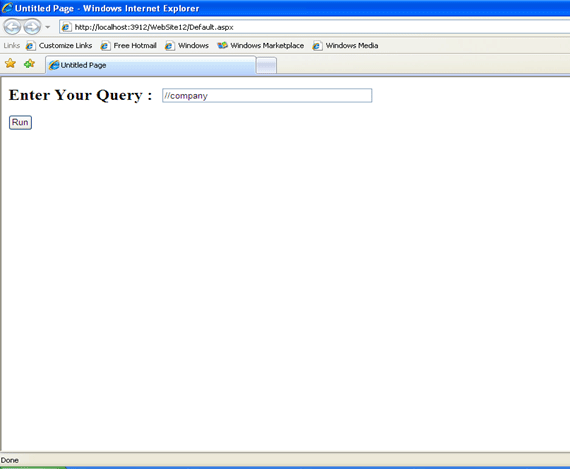Open a new blank tab

[266, 65]
